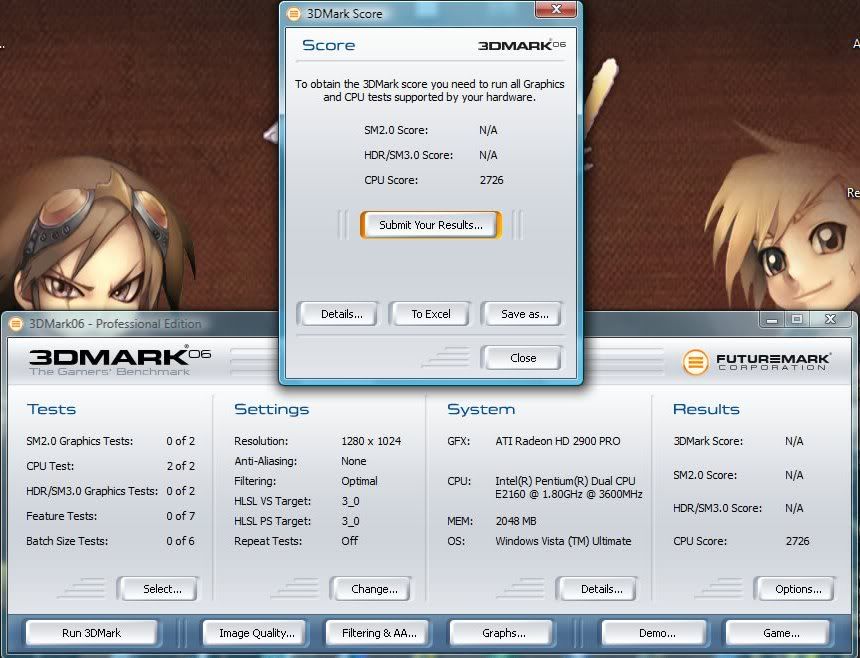Run the 3DMark benchmark
The width and height of the screenshot is (860, 658).
(x=91, y=632)
